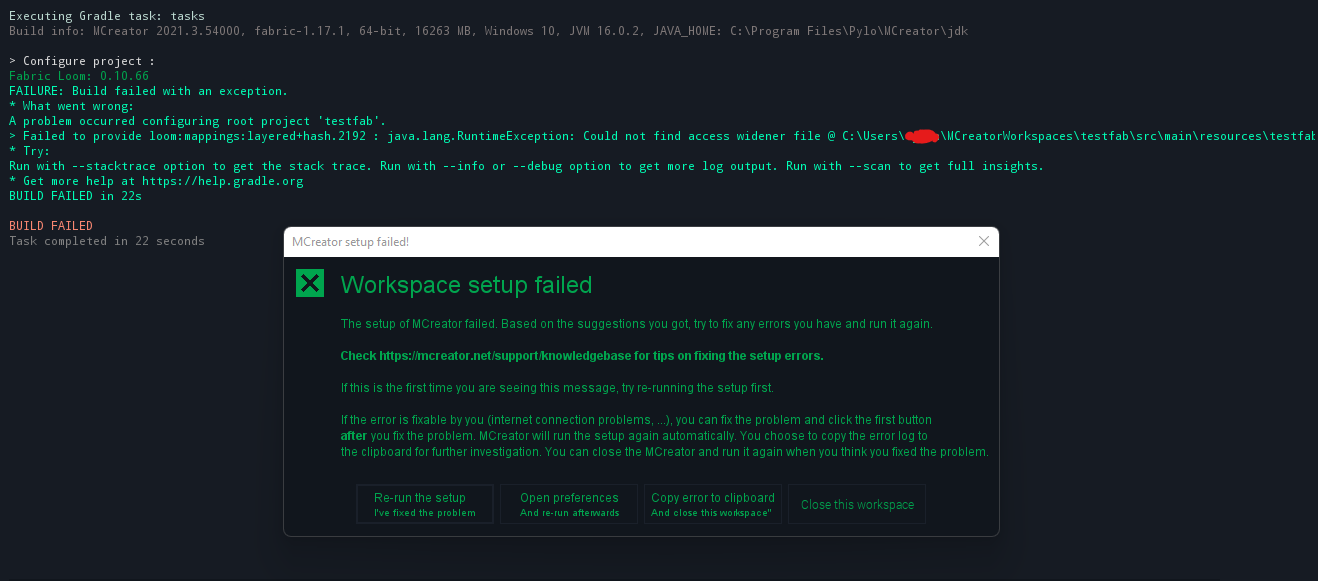The width and height of the screenshot is (1318, 581).
Task: Click the I've fixed the problem subtext
Action: pyautogui.click(x=424, y=511)
